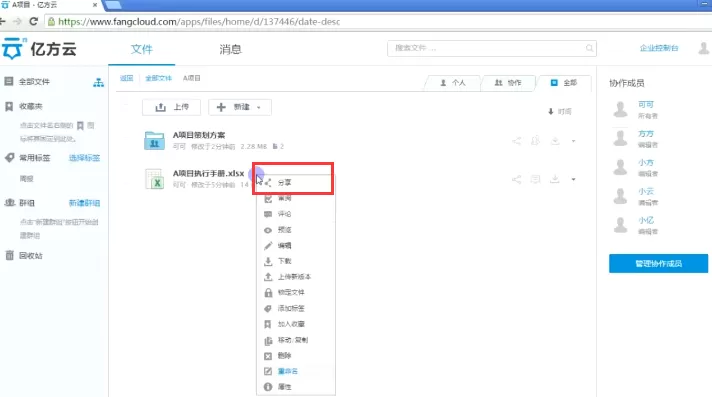
Task: Click the avatar next to 可可
Action: [x=620, y=109]
